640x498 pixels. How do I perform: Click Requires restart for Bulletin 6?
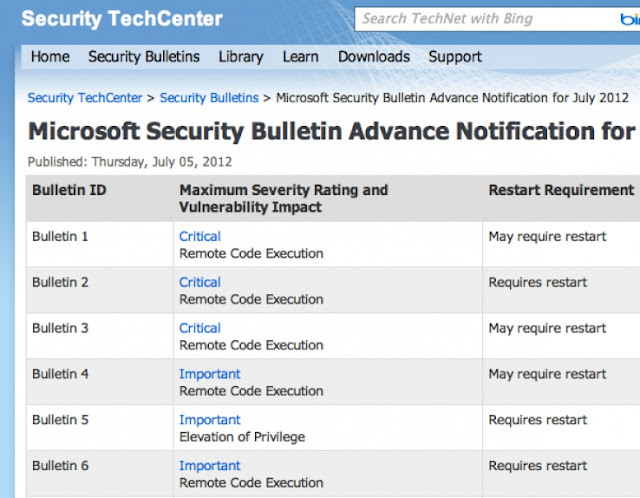point(538,466)
